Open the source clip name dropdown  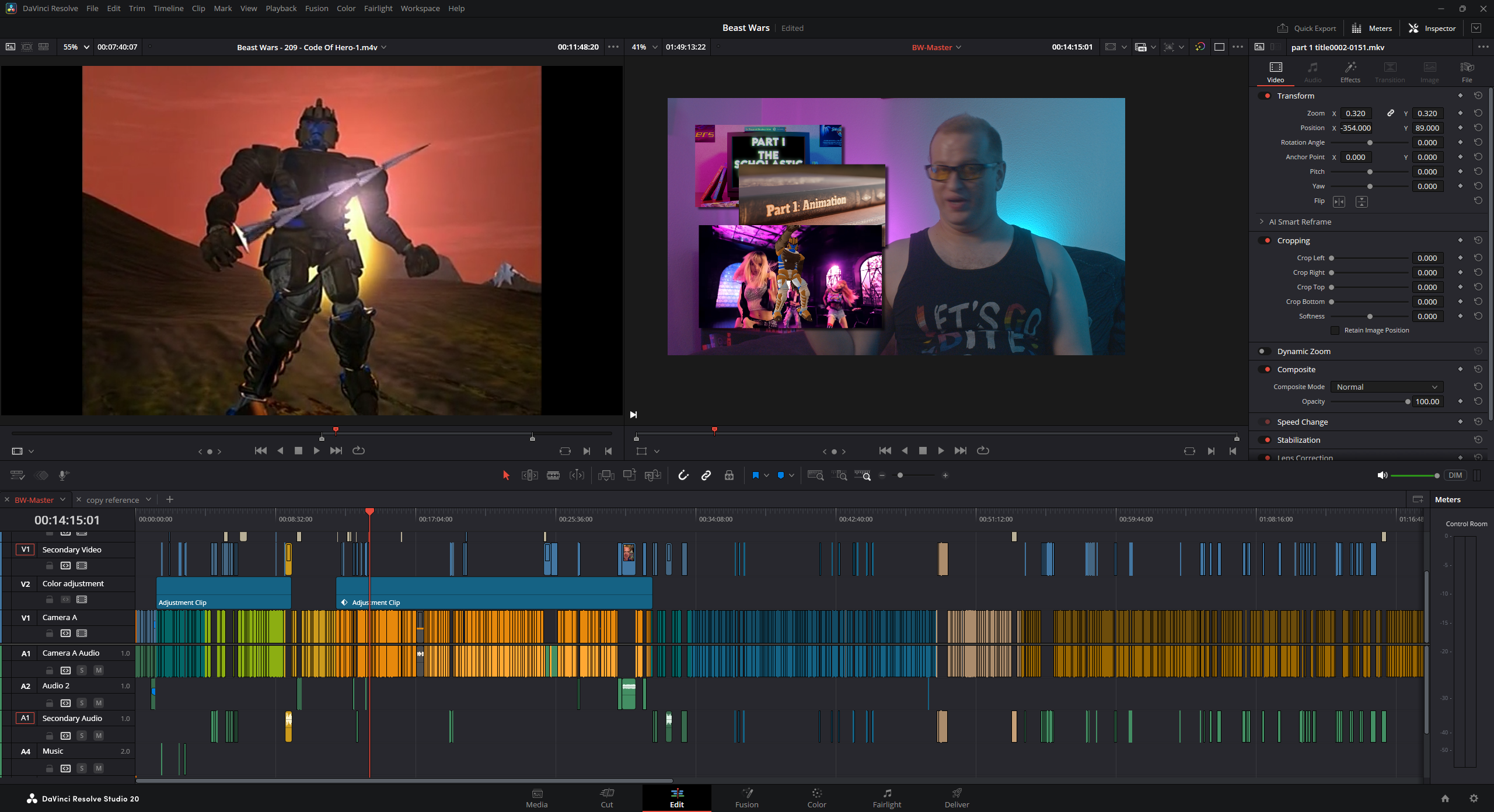point(312,47)
